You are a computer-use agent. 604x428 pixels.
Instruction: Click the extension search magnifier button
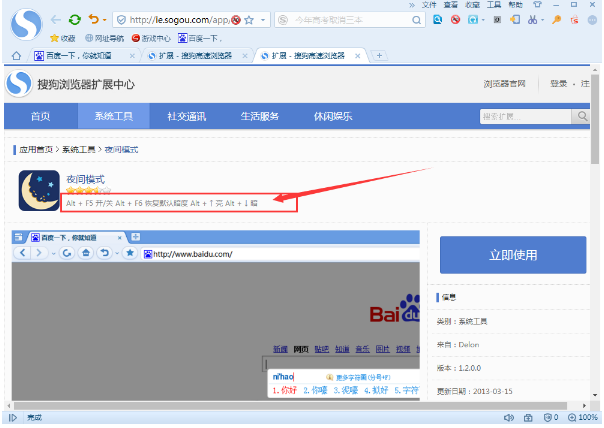pyautogui.click(x=582, y=116)
